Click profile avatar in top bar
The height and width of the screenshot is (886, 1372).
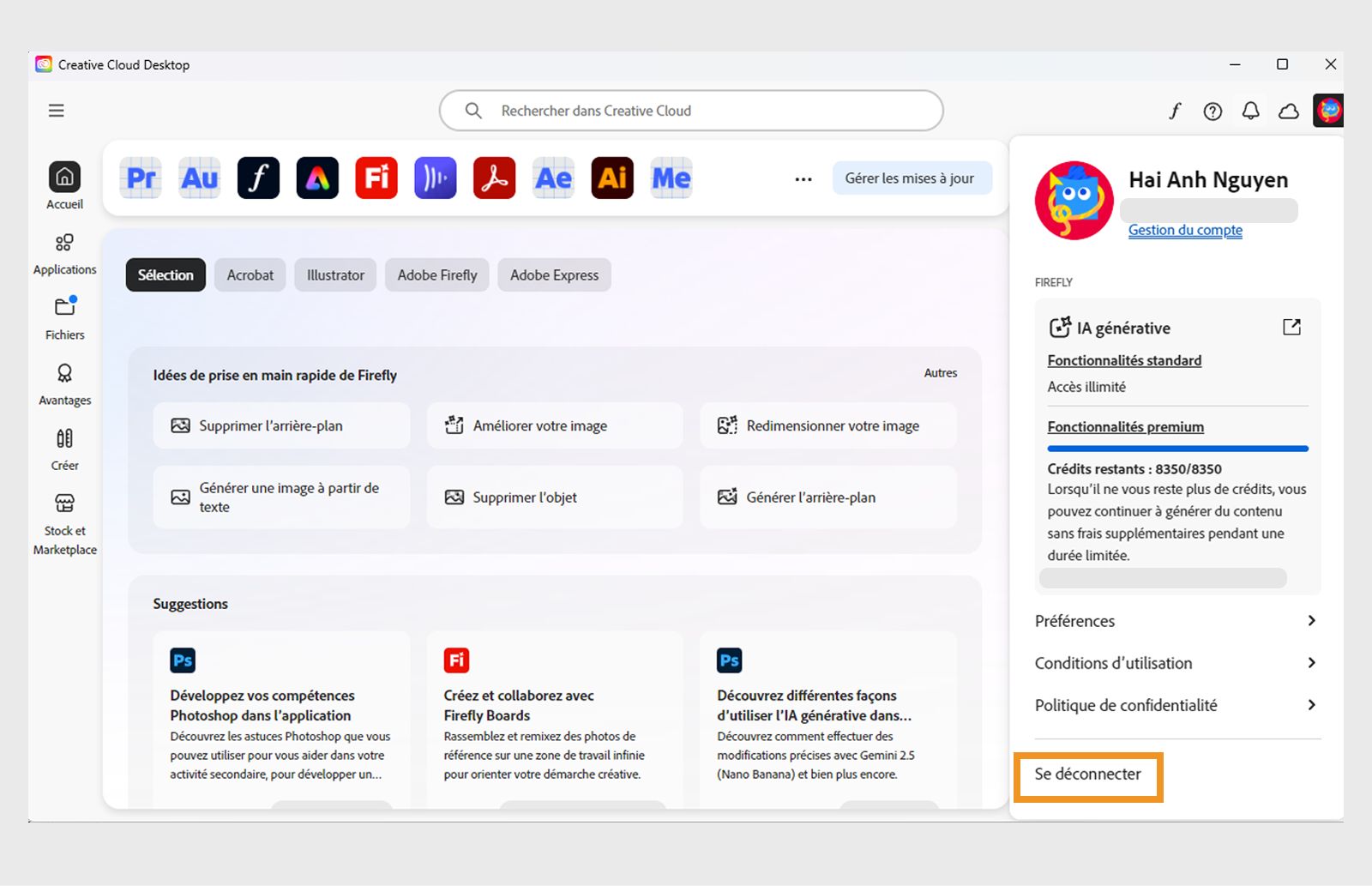coord(1328,111)
